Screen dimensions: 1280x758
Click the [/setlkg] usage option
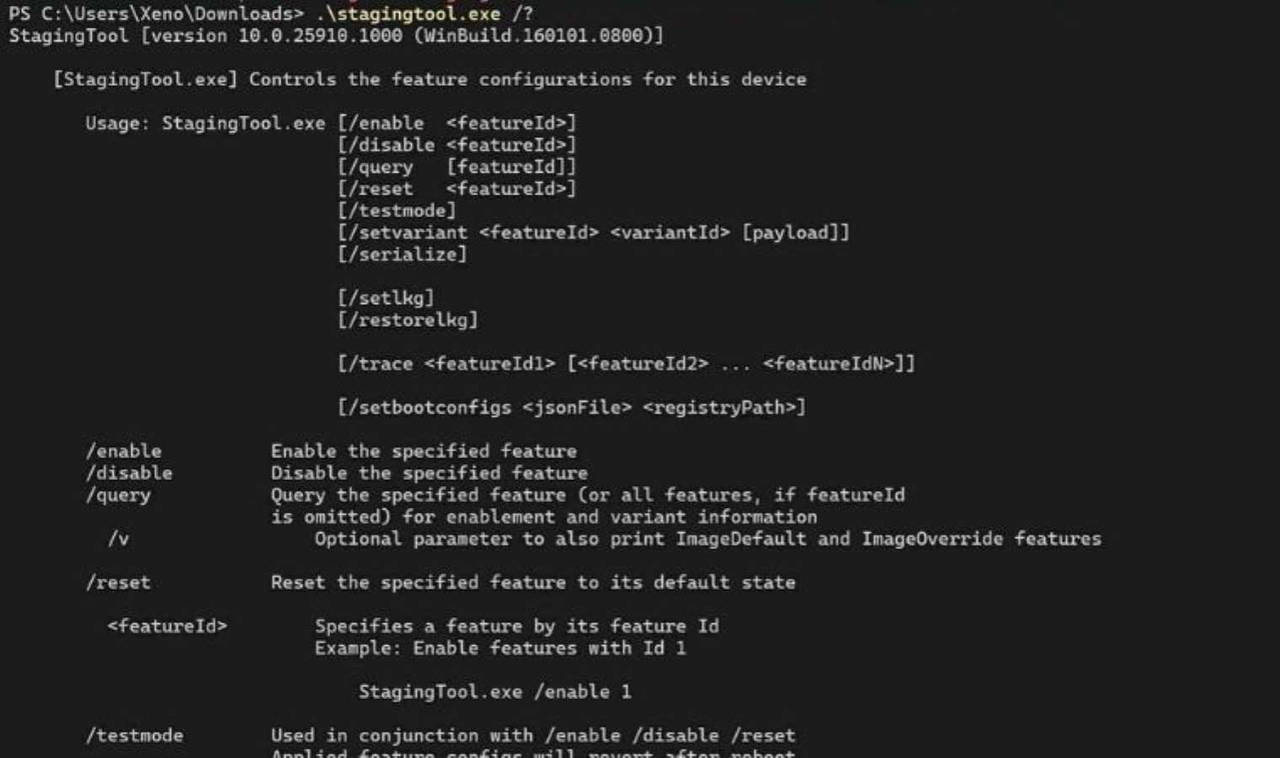click(x=386, y=298)
